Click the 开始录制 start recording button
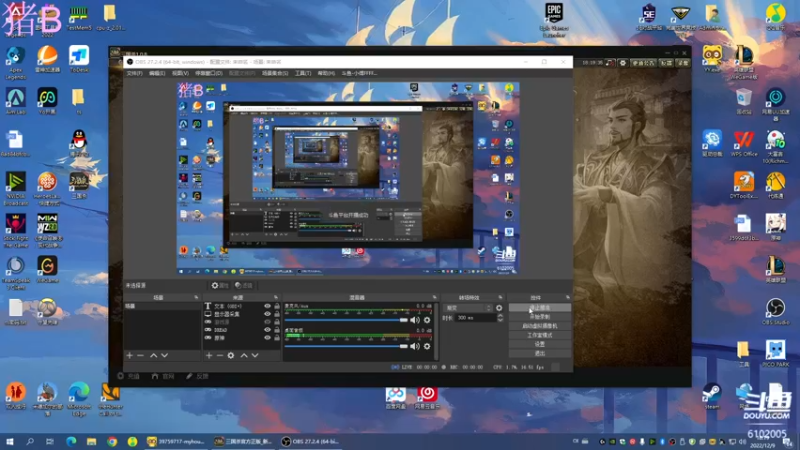Viewport: 800px width, 450px height. (x=540, y=317)
